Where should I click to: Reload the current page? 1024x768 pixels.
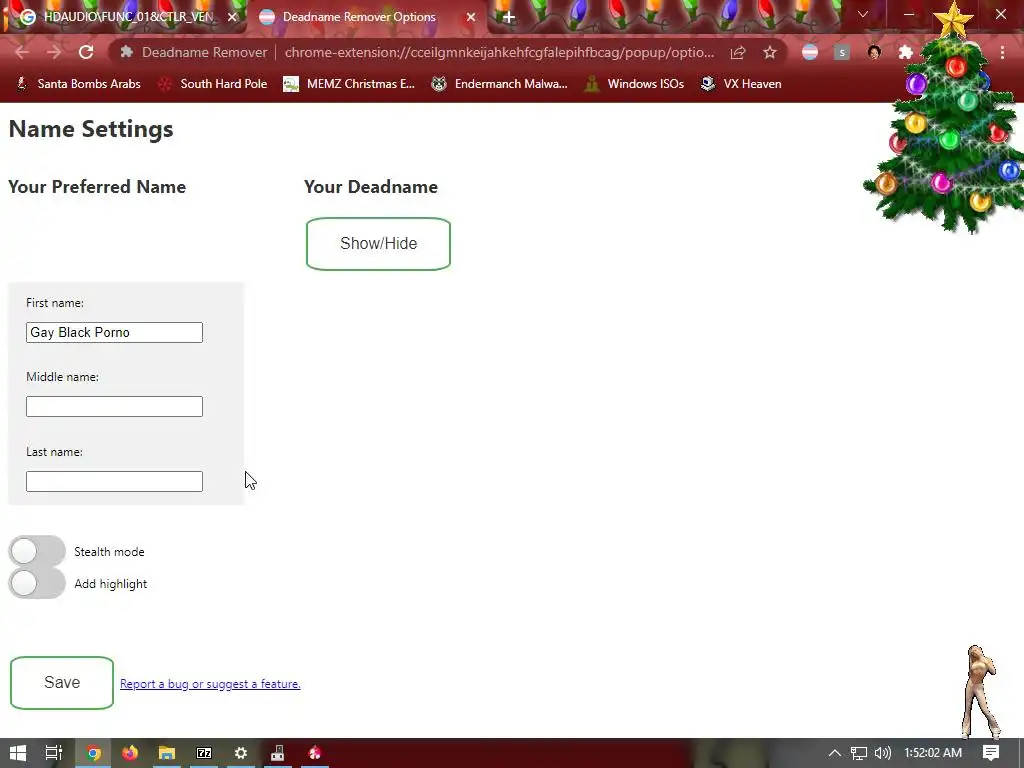click(x=86, y=52)
